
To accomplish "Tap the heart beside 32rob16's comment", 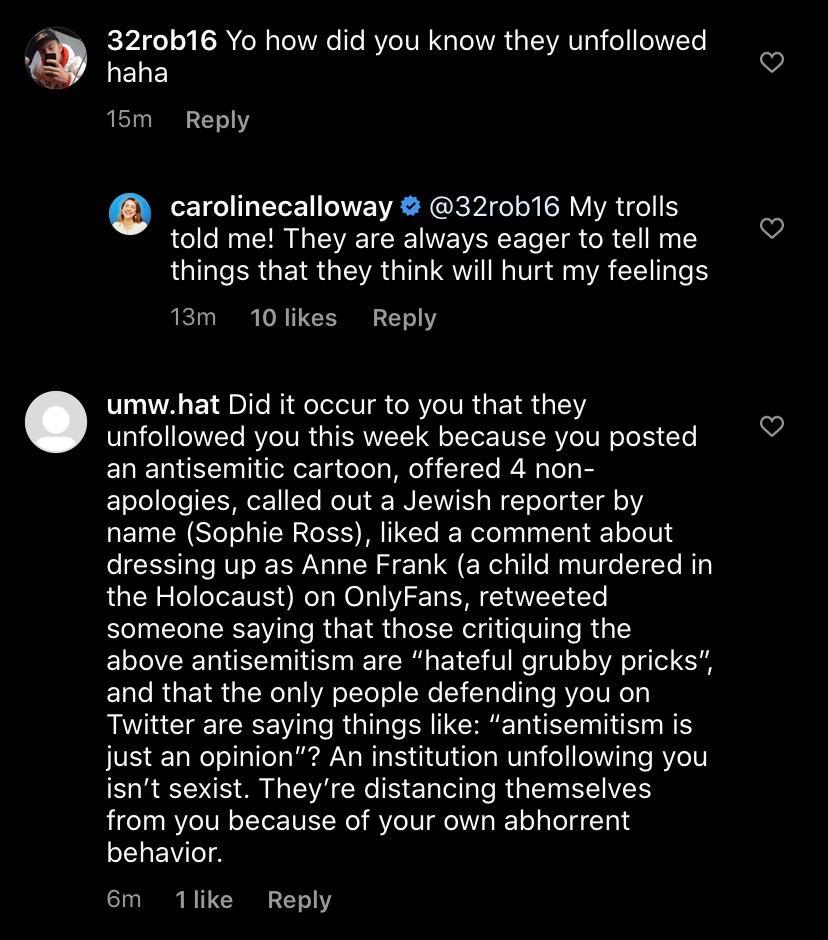I will 771,62.
